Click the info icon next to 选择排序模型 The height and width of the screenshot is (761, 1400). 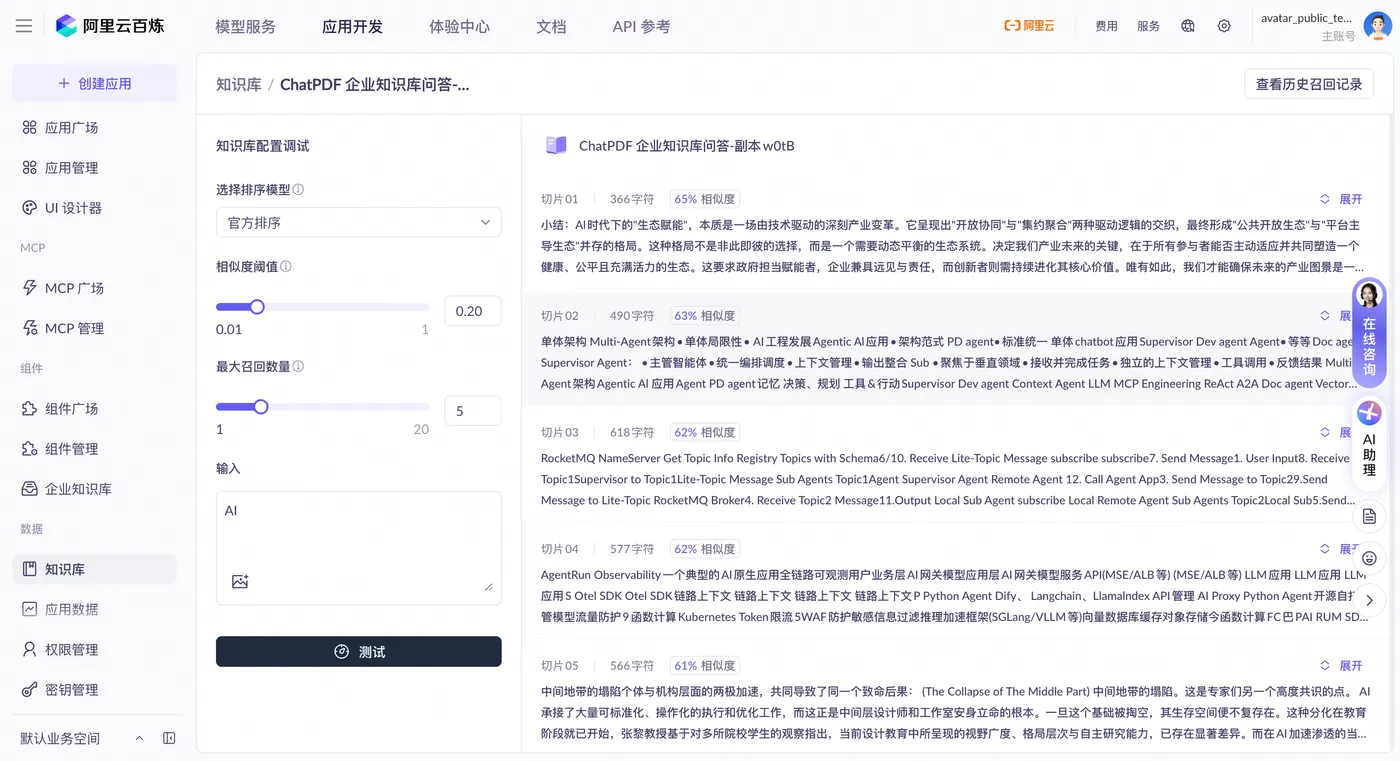(x=298, y=189)
